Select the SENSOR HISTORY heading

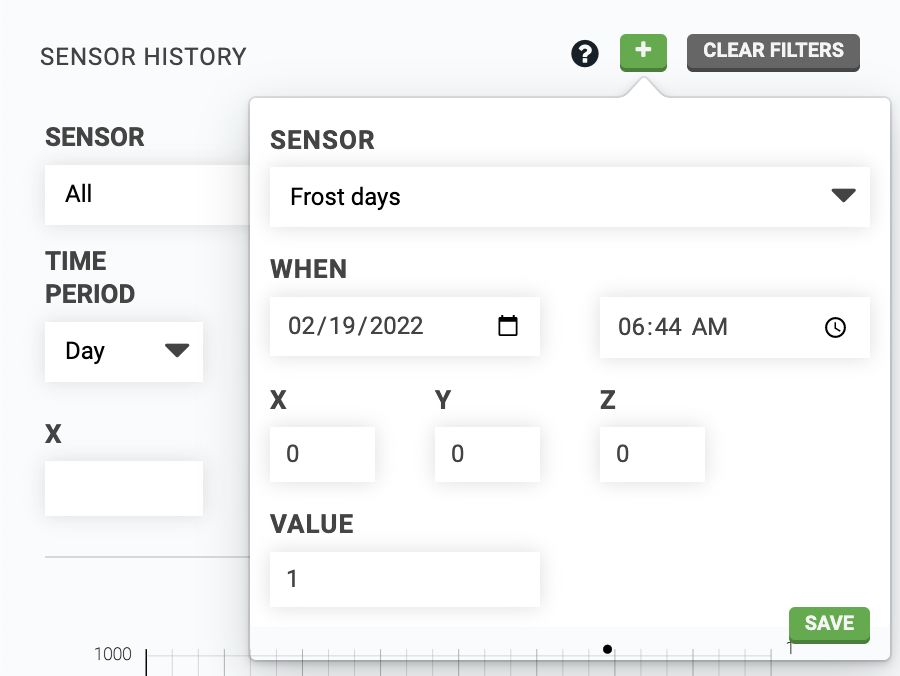click(x=143, y=57)
